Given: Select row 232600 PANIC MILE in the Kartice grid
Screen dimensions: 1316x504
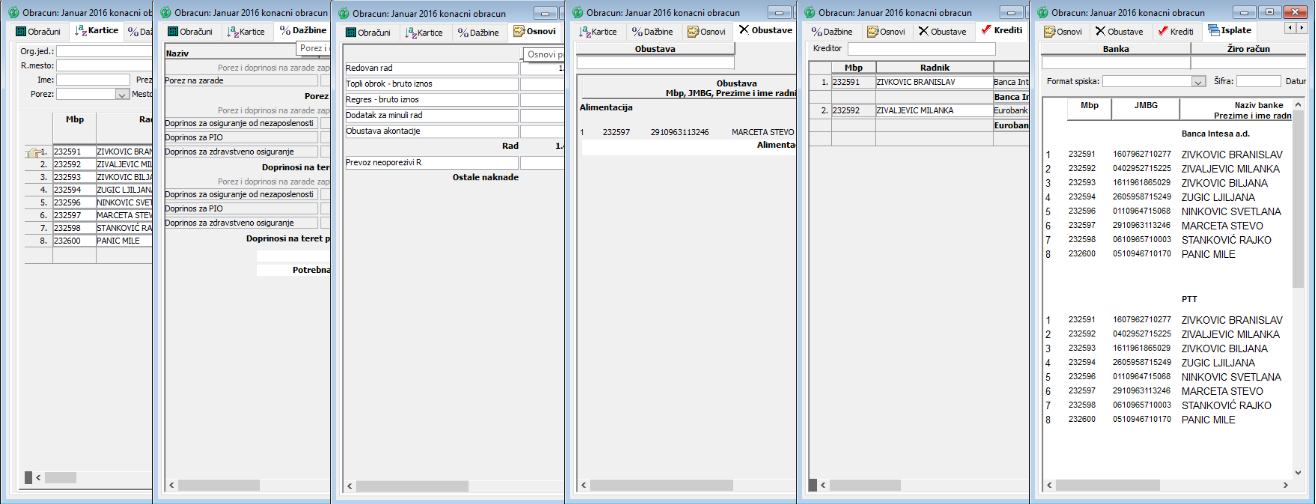Looking at the screenshot, I should [x=88, y=240].
